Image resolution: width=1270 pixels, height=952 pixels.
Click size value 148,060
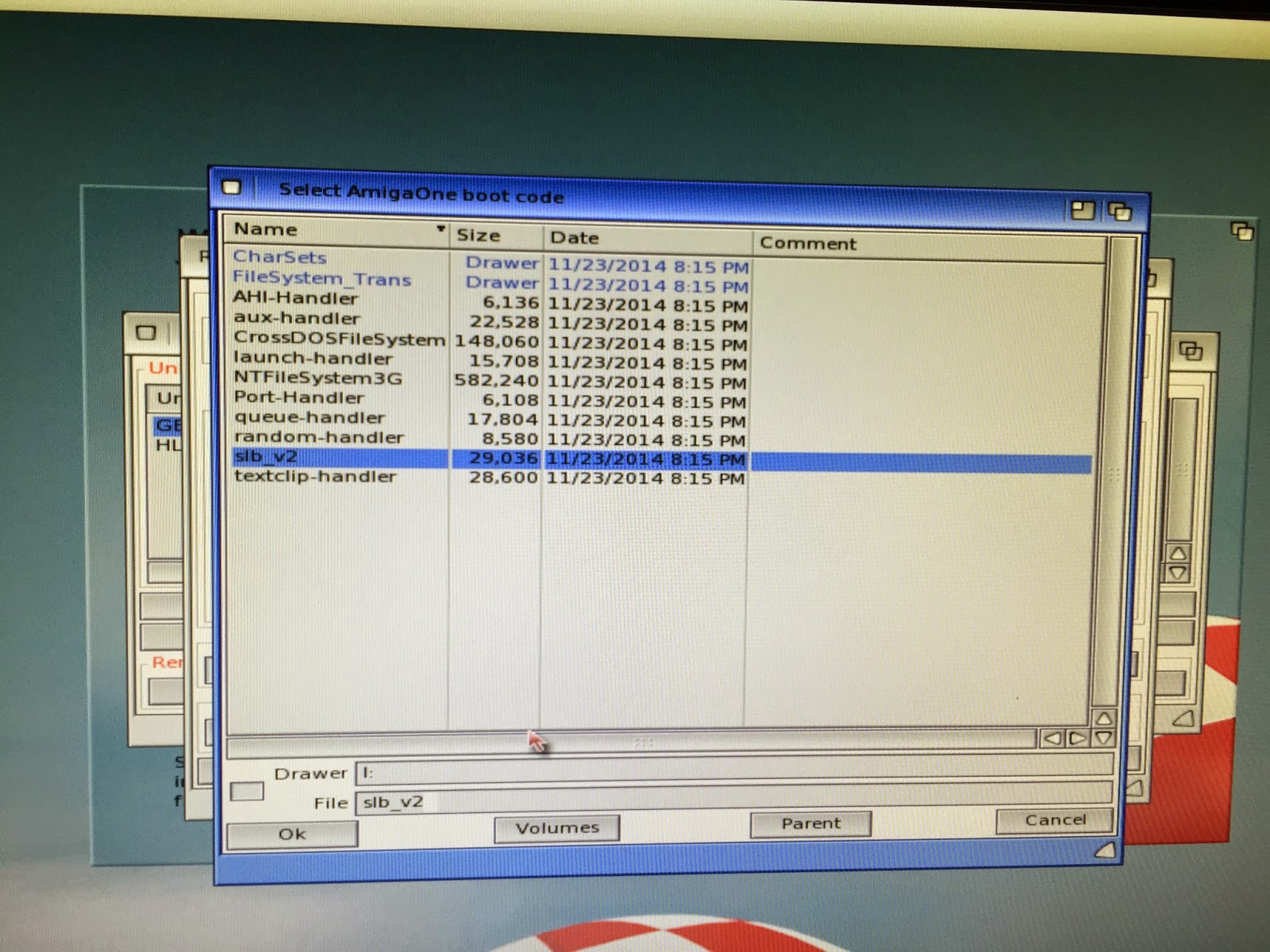(496, 342)
